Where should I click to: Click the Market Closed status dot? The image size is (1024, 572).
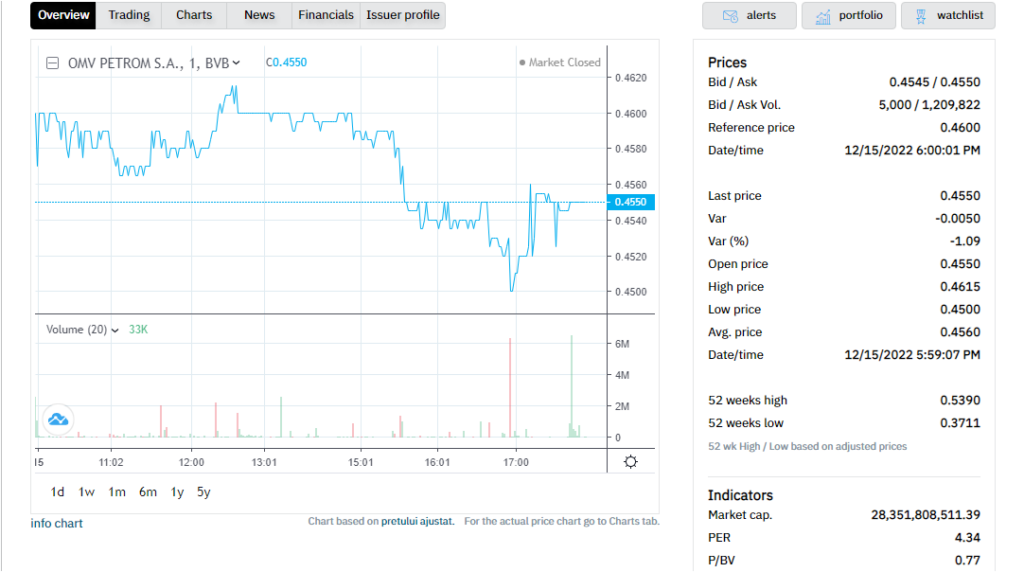pyautogui.click(x=522, y=63)
